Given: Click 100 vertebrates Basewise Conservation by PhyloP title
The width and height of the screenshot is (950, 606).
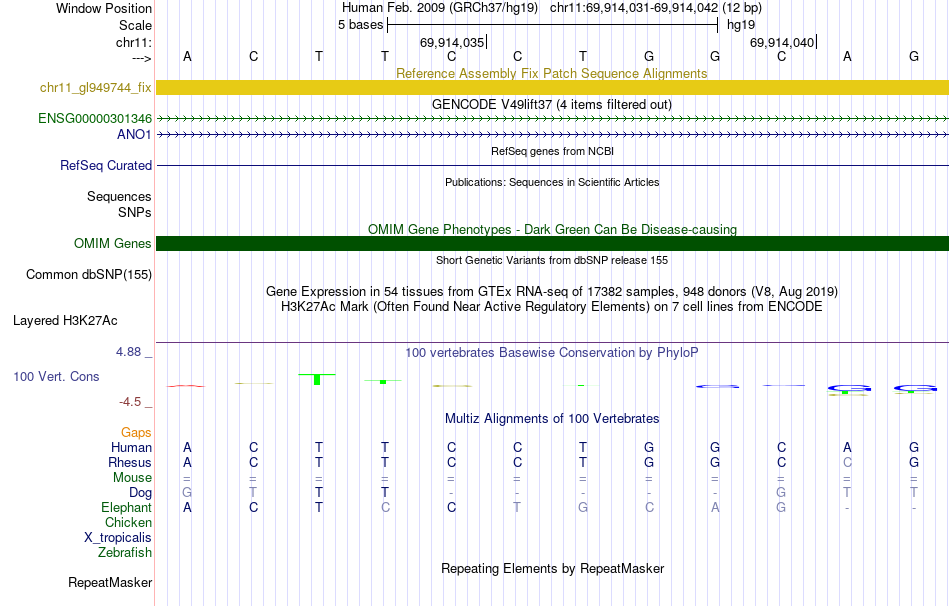Looking at the screenshot, I should [552, 353].
